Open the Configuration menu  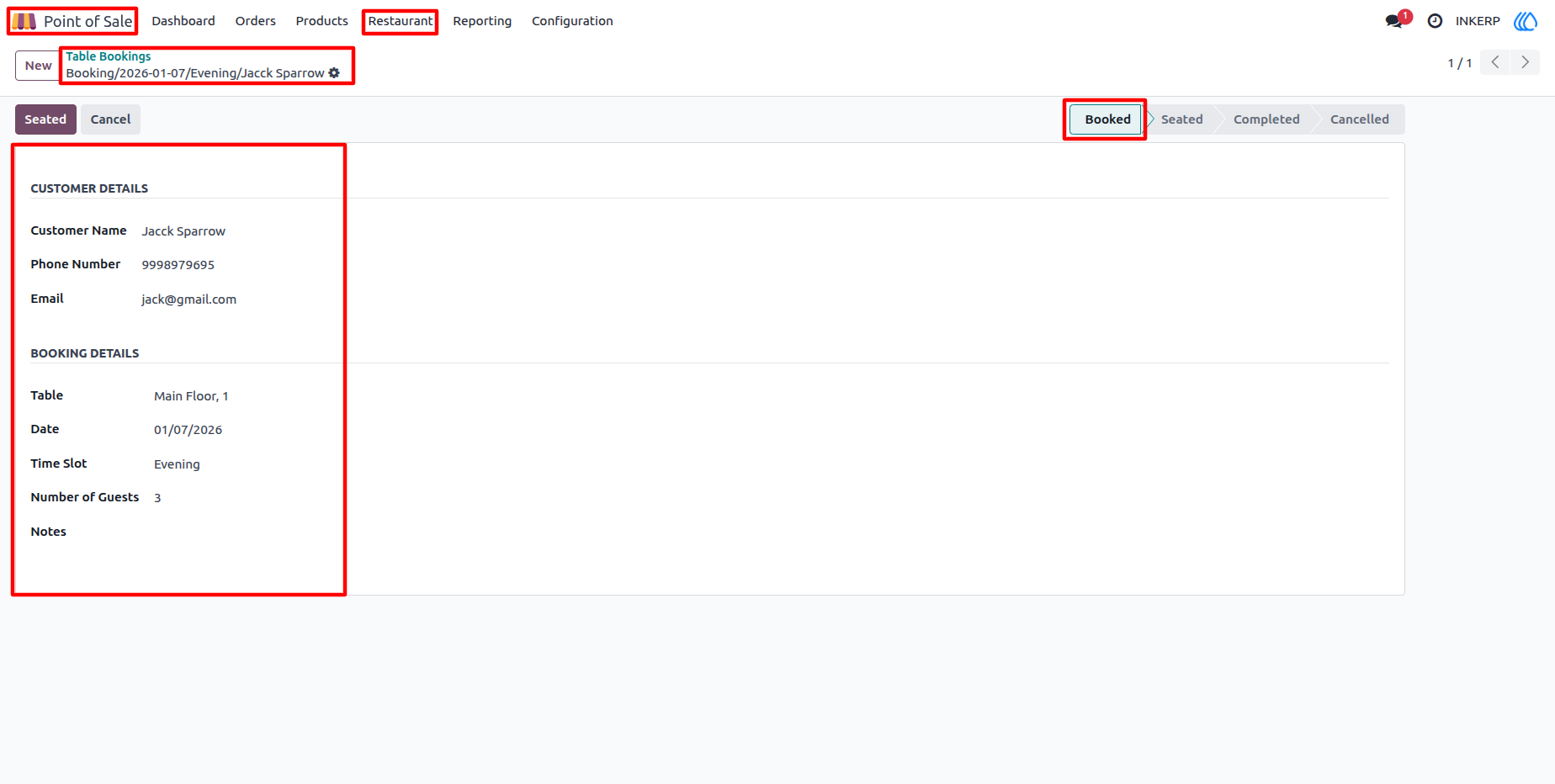pyautogui.click(x=572, y=21)
